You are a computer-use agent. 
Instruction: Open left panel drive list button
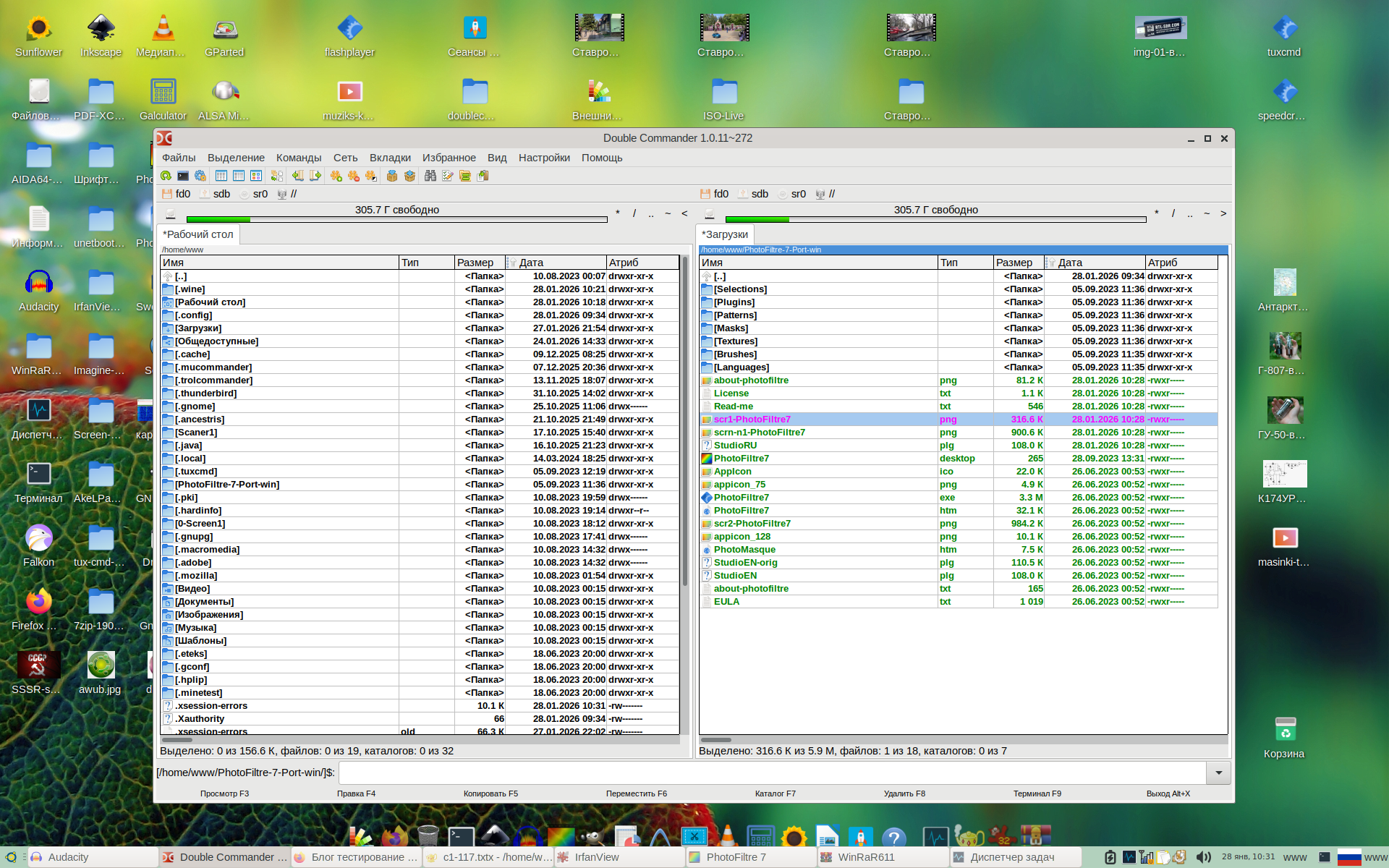[171, 213]
